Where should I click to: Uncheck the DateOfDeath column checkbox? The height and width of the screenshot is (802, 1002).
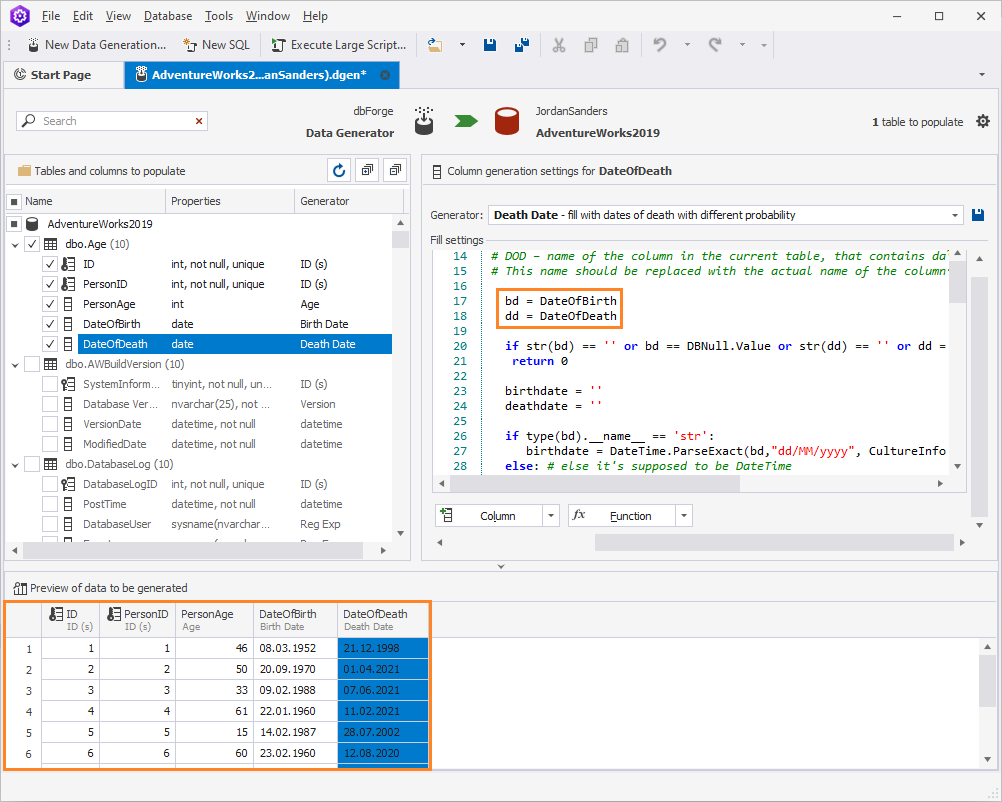pyautogui.click(x=50, y=344)
